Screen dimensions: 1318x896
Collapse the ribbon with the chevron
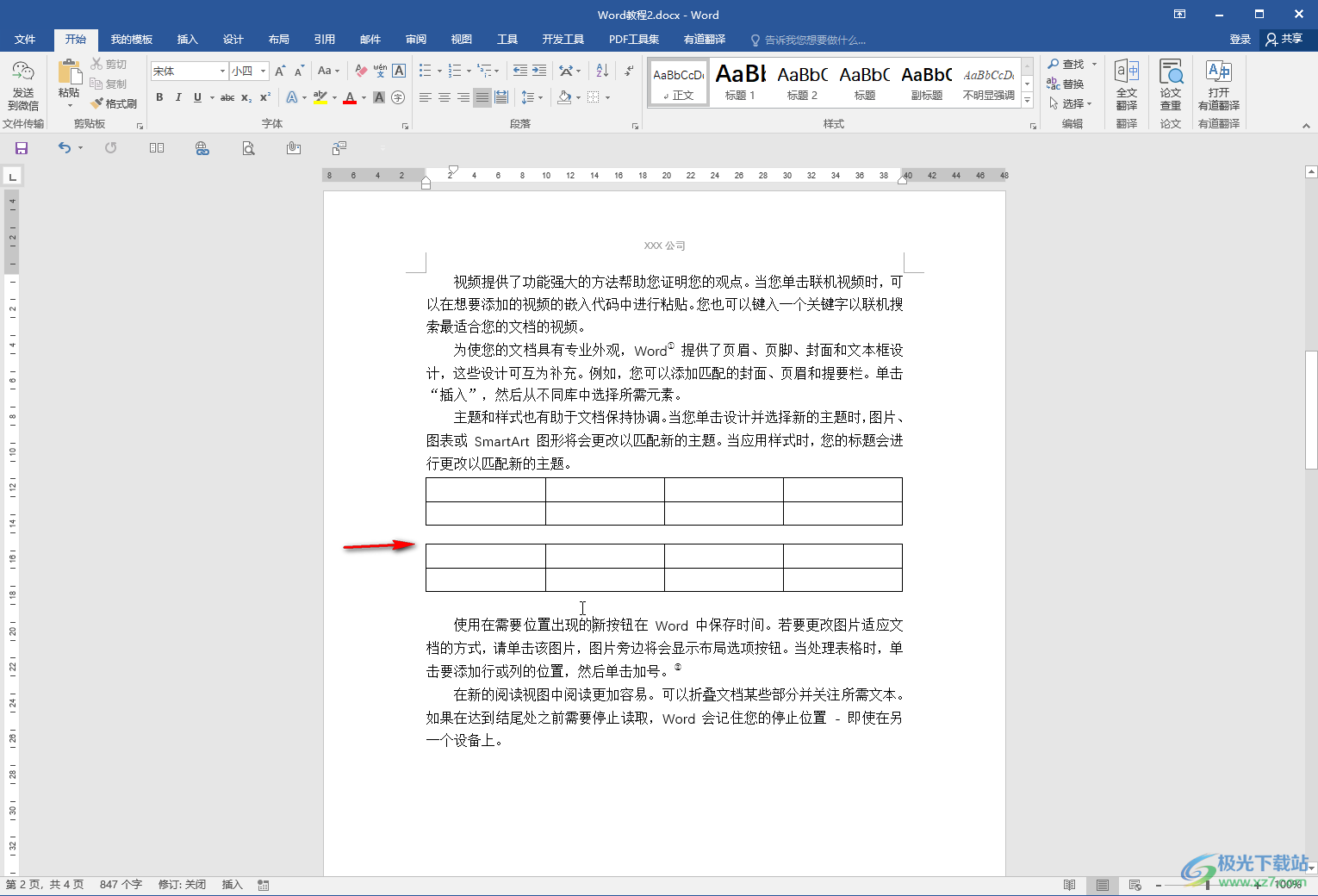[1306, 126]
